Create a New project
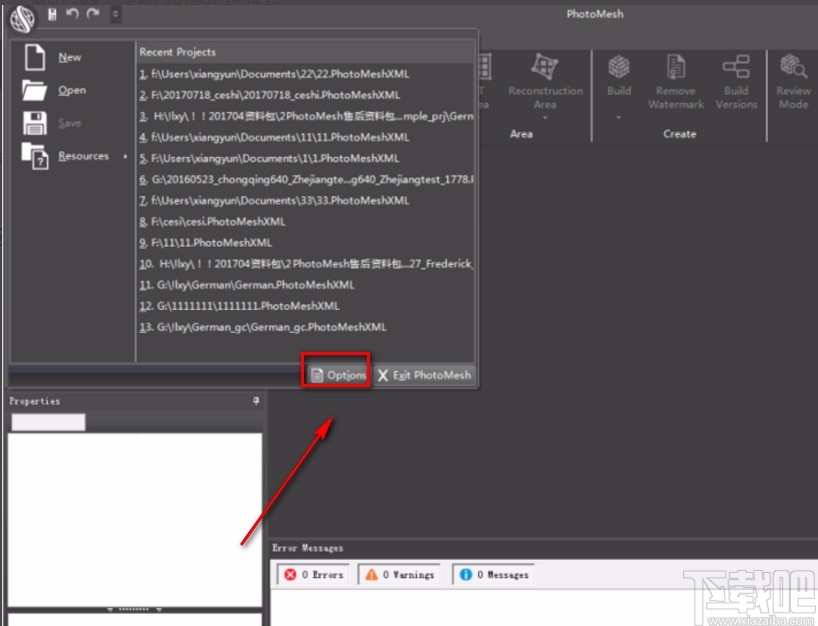 [69, 57]
